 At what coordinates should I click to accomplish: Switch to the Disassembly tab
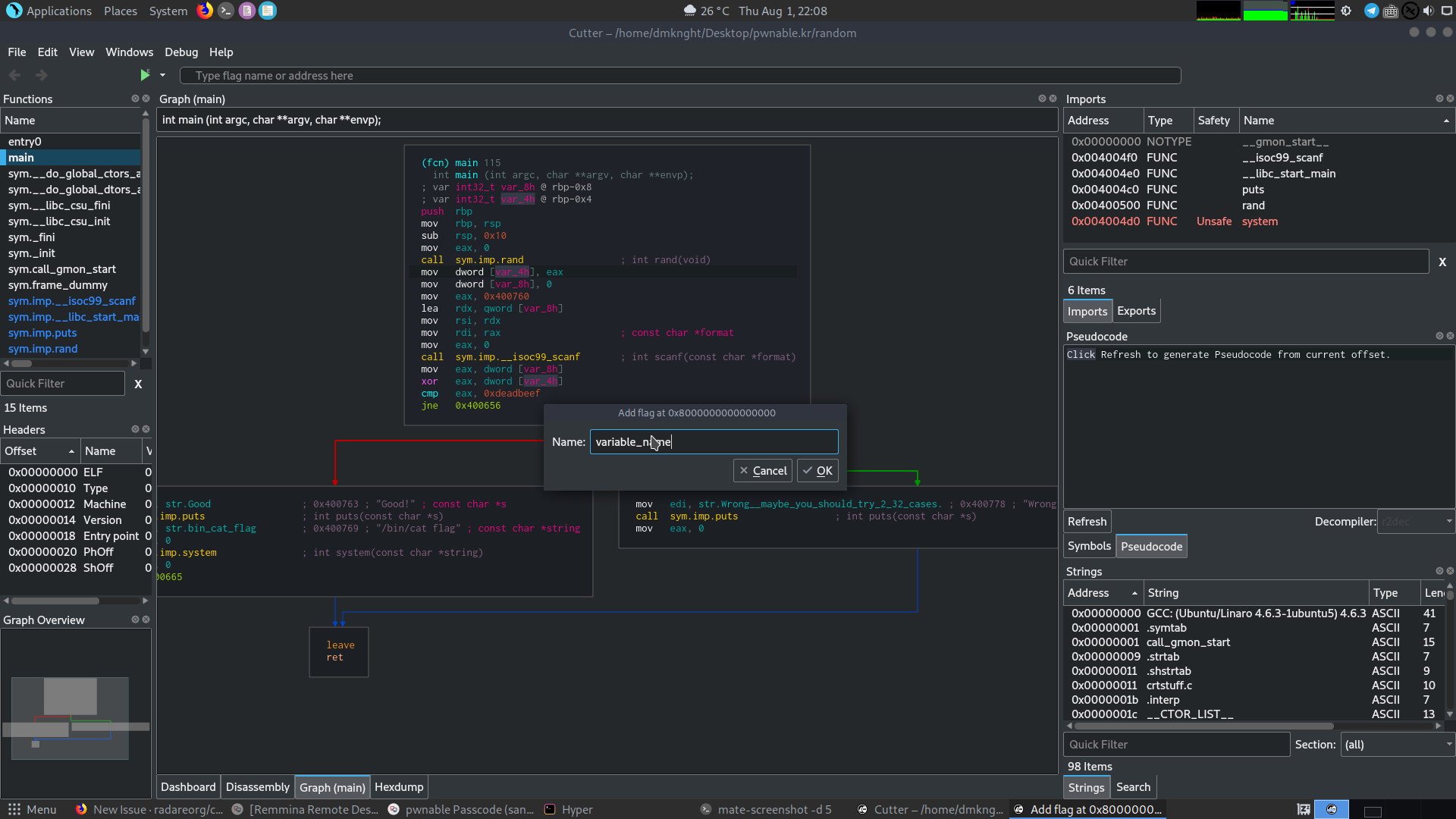pos(258,787)
